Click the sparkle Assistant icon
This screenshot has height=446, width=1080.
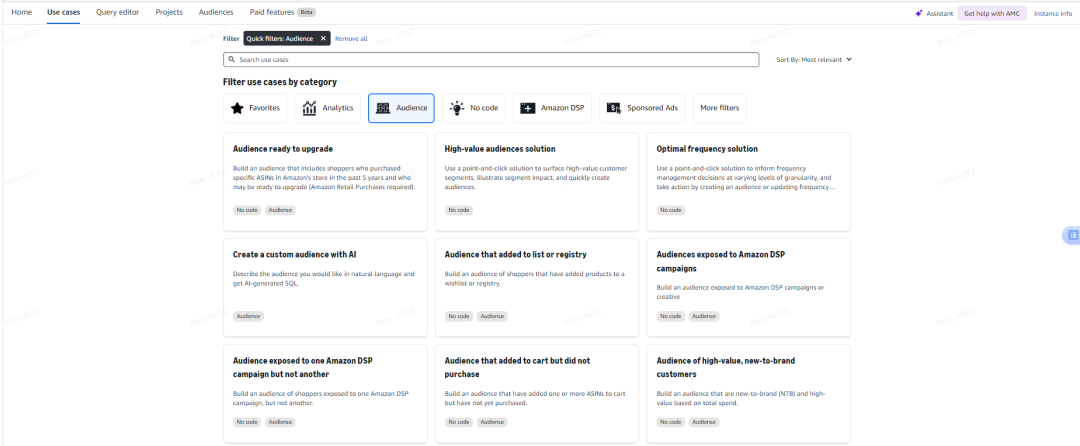(918, 13)
